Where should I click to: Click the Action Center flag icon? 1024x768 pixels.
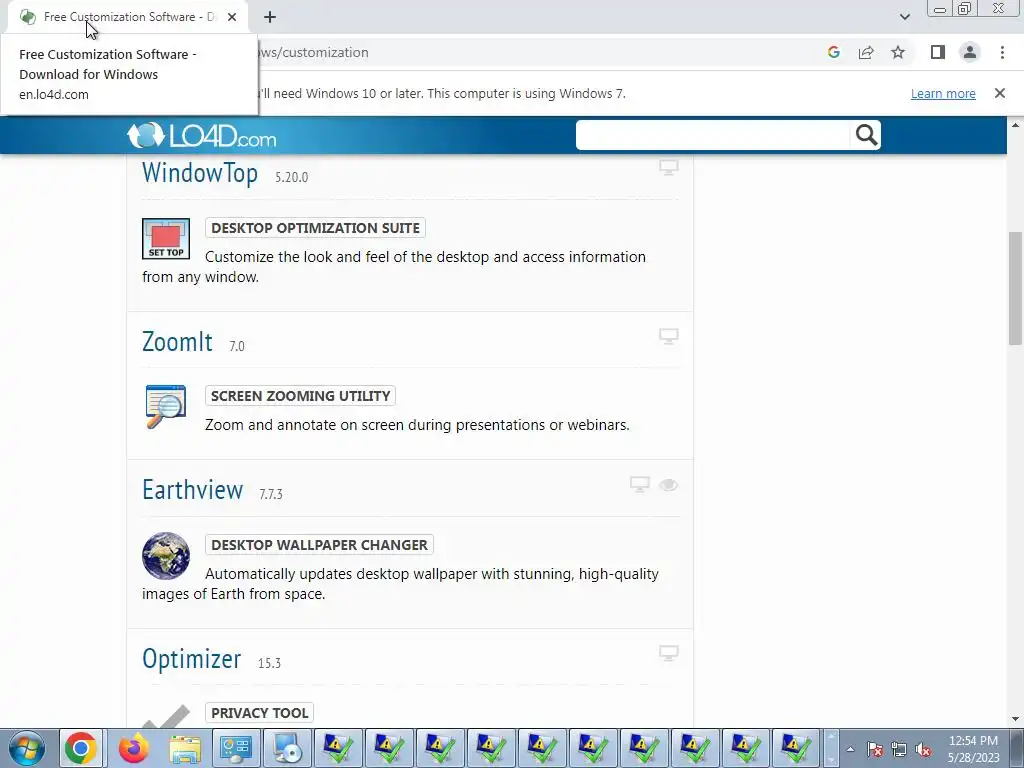click(874, 749)
